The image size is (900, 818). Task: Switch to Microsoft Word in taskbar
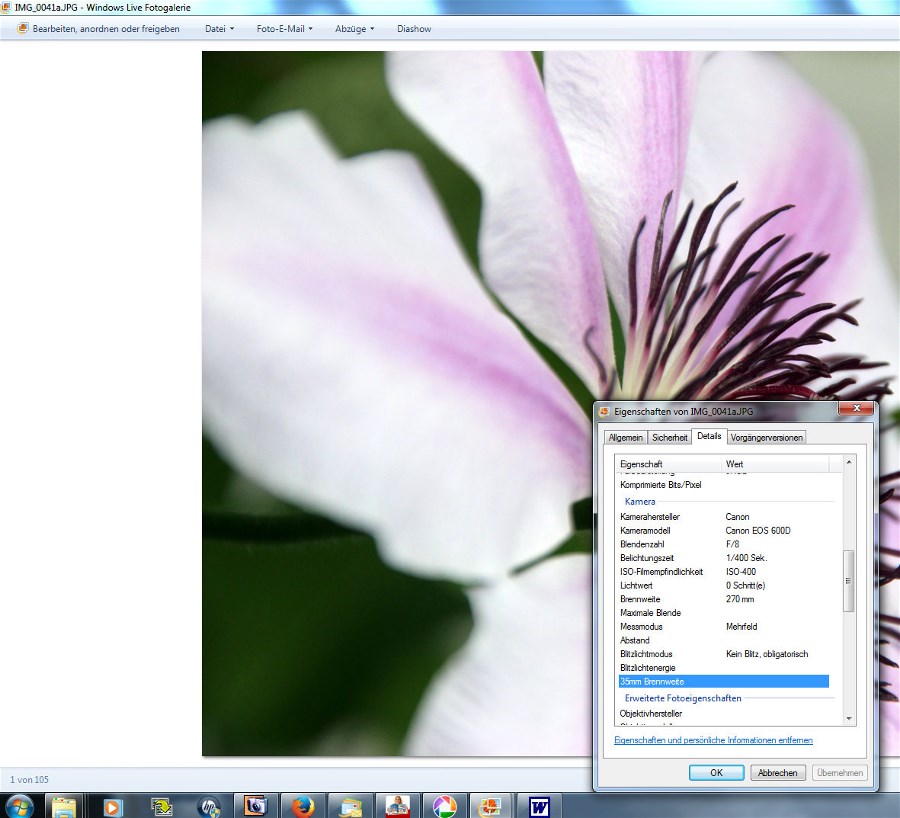[x=540, y=806]
